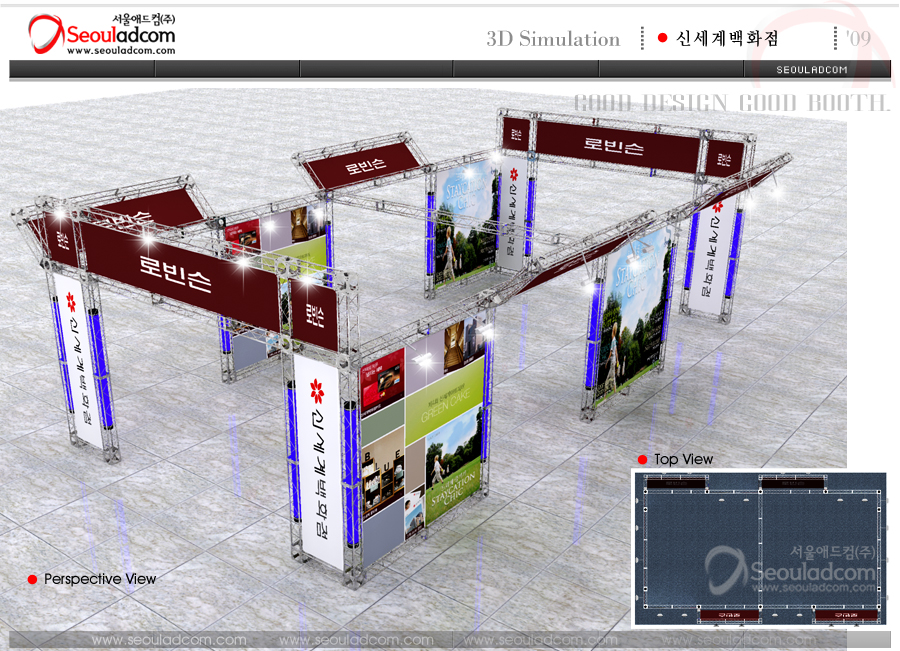
Task: Open the SEOULADCOM tab in the dark bar
Action: (812, 70)
